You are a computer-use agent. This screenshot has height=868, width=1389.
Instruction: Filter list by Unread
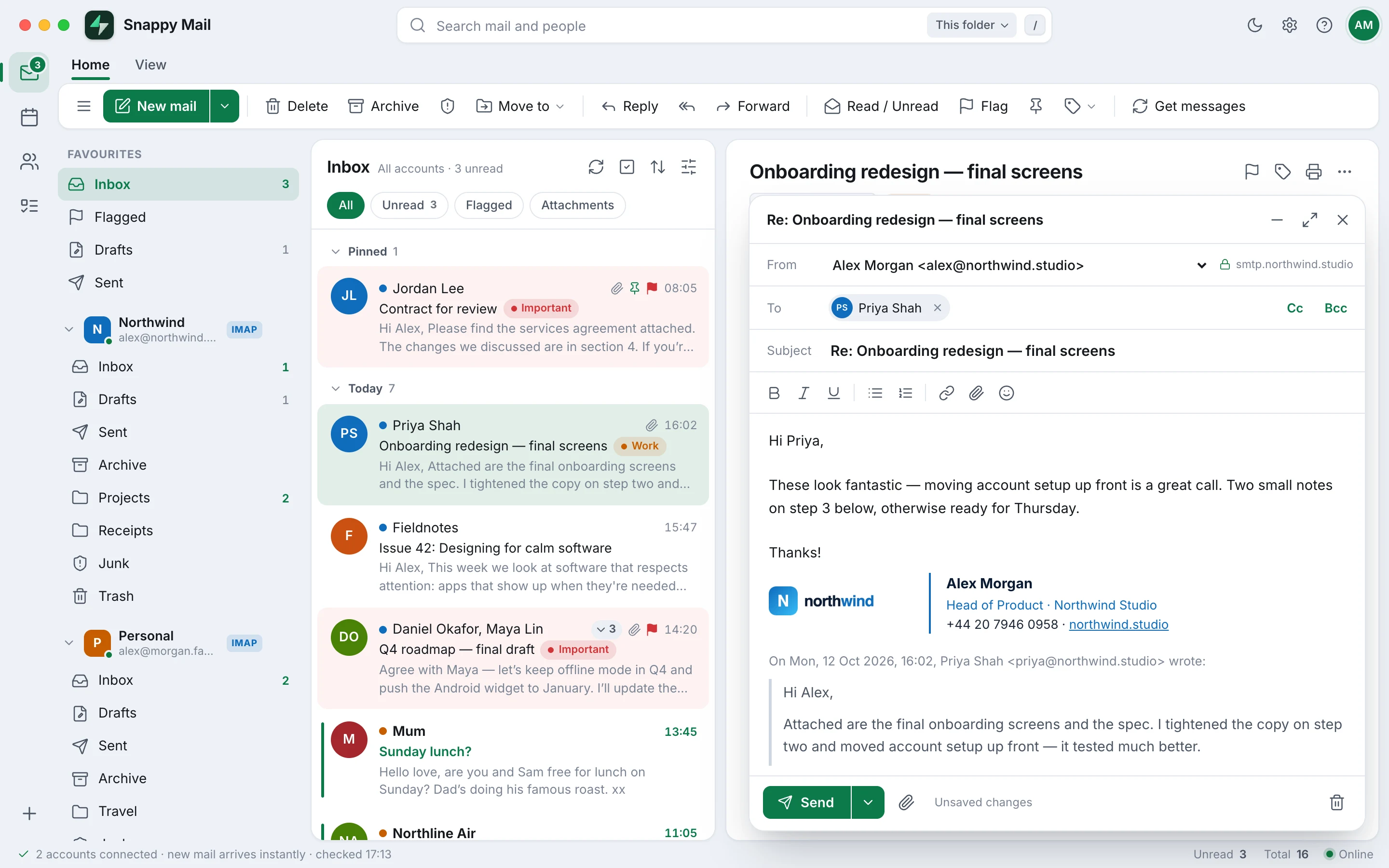(409, 205)
